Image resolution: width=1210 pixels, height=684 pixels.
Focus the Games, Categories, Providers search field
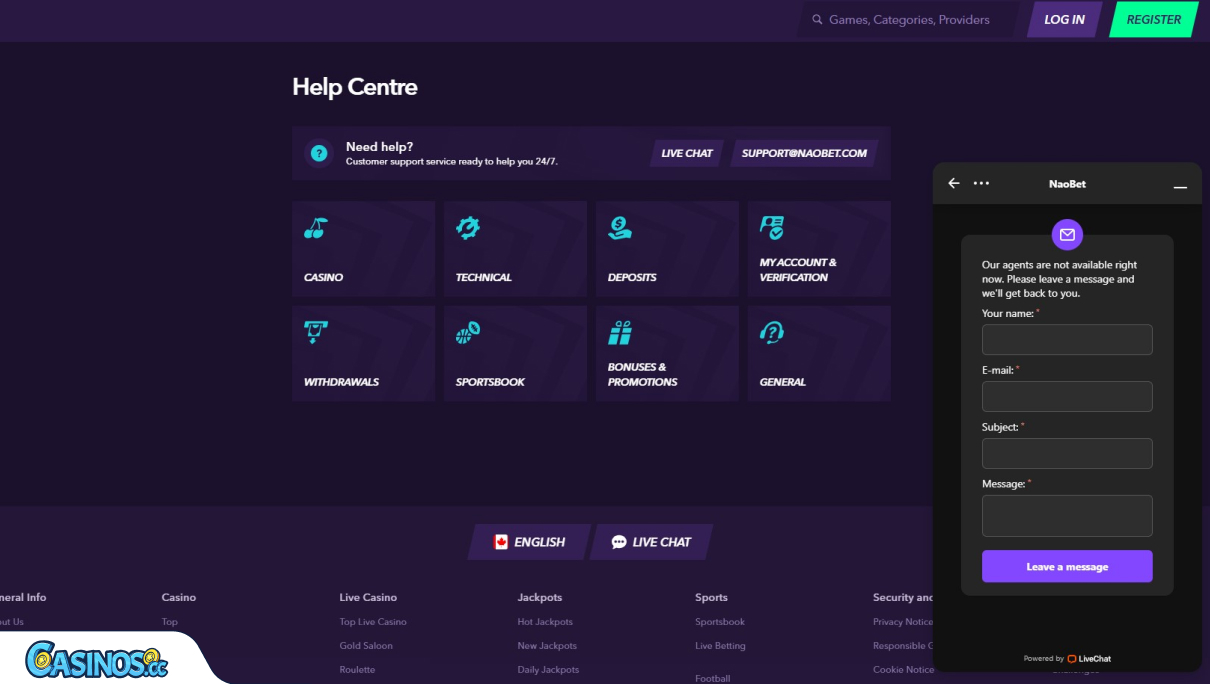[908, 20]
